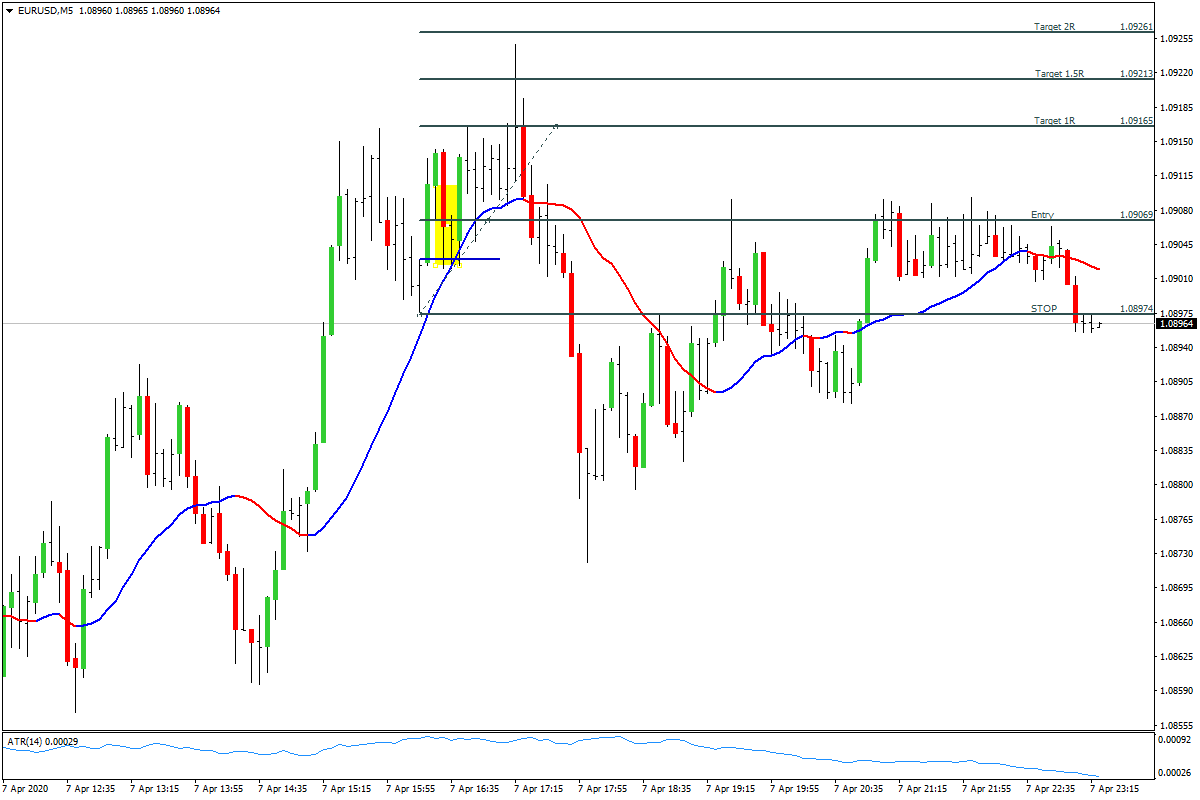Click the 7 Apr 22:35 time label
Image resolution: width=1200 pixels, height=800 pixels.
pyautogui.click(x=1052, y=789)
